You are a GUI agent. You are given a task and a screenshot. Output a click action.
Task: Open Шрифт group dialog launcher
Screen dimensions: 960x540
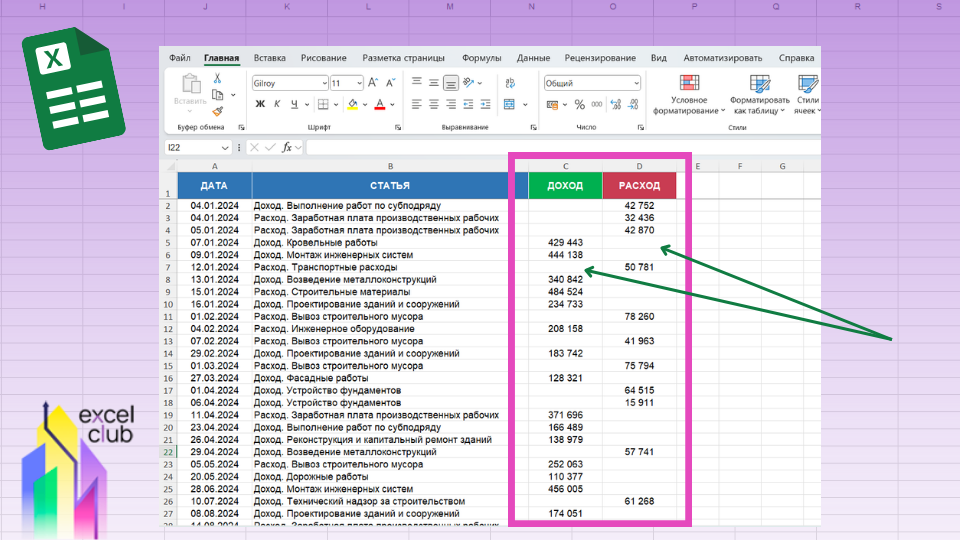398,127
